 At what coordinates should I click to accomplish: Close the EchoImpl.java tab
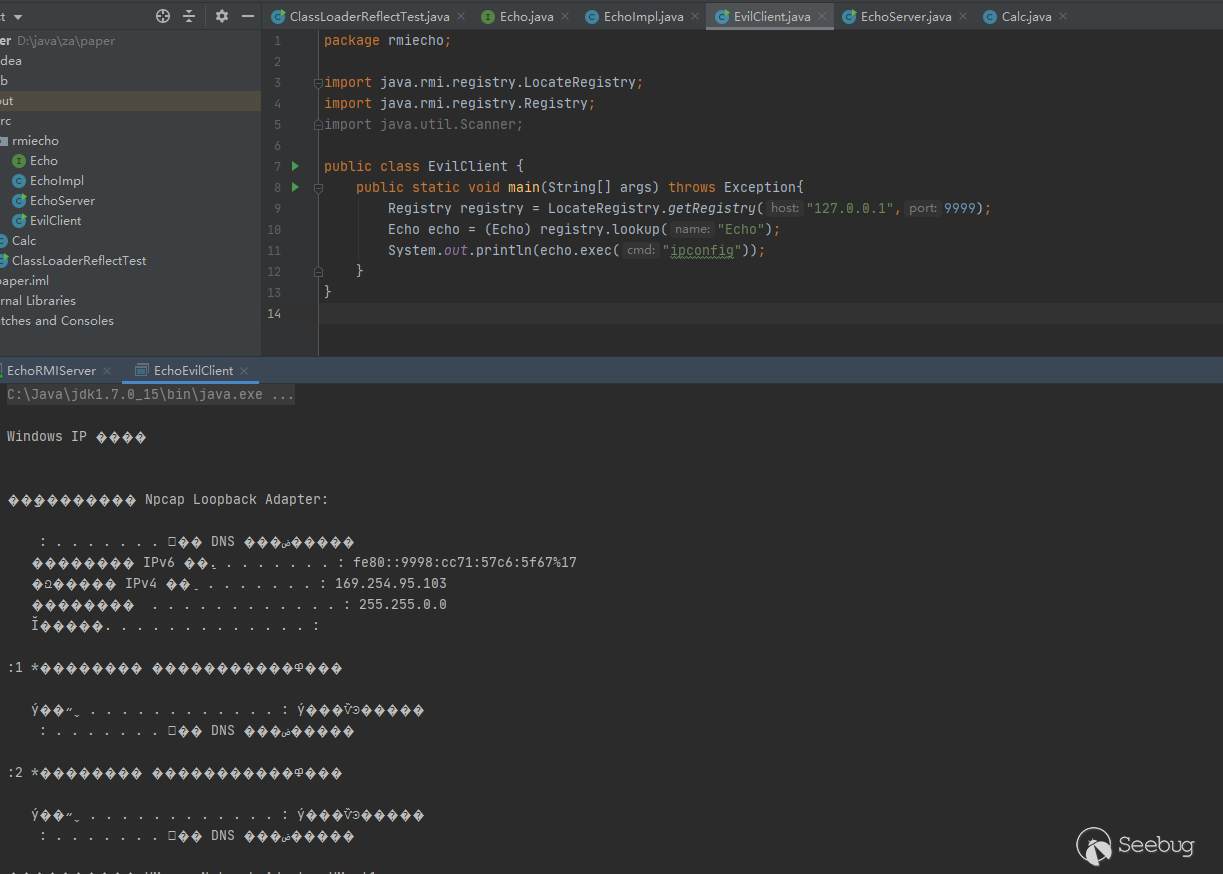(694, 17)
